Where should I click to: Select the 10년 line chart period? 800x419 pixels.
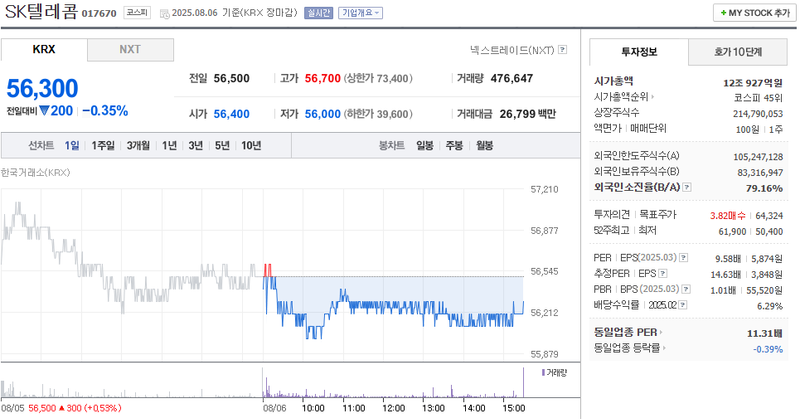point(251,145)
